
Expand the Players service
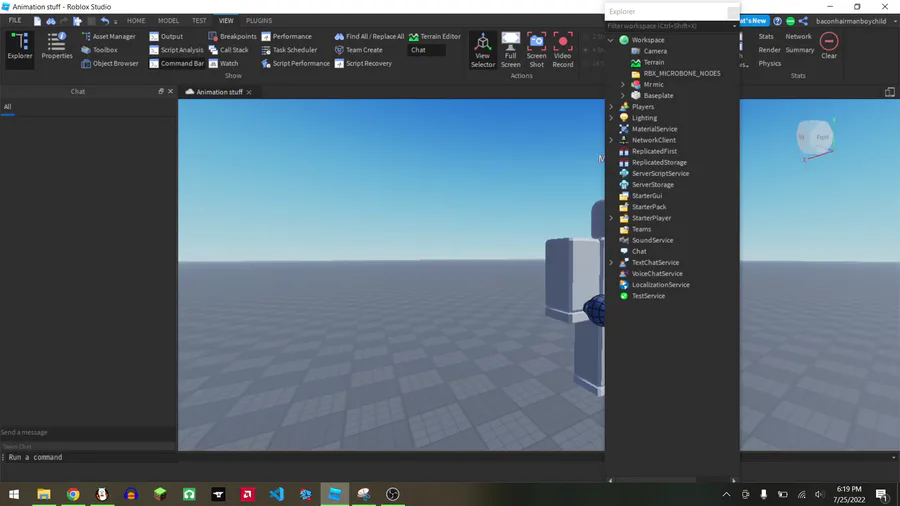tap(611, 107)
